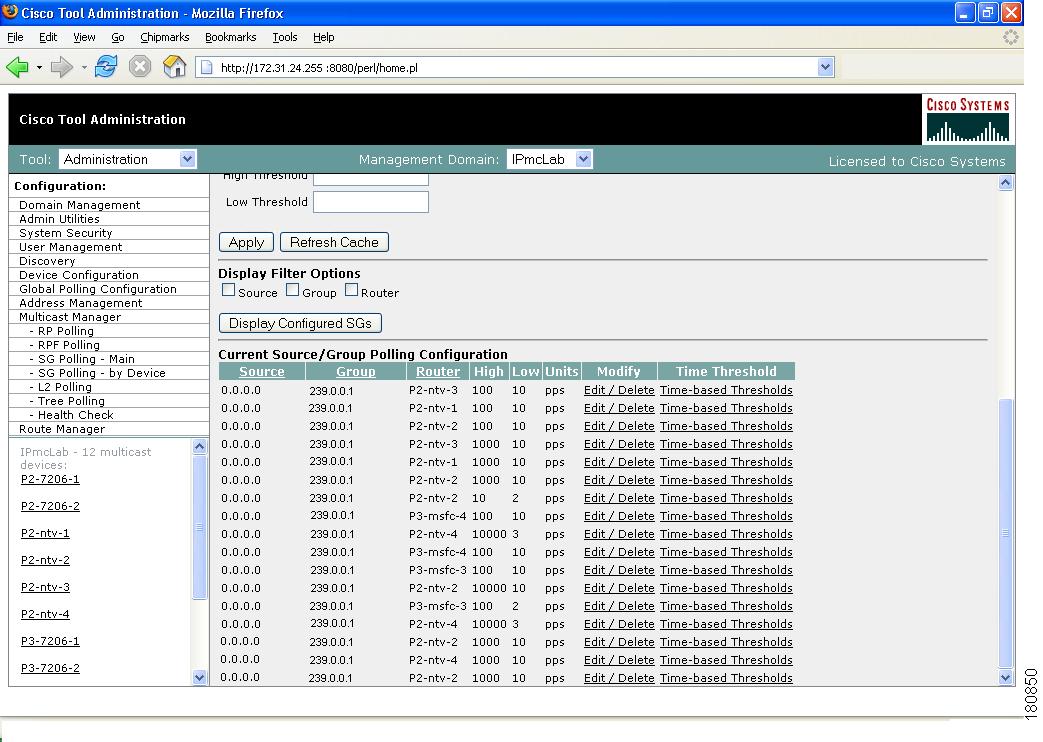Screen dimensions: 1043x742
Task: Select Discovery in the configuration list
Action: click(x=47, y=261)
